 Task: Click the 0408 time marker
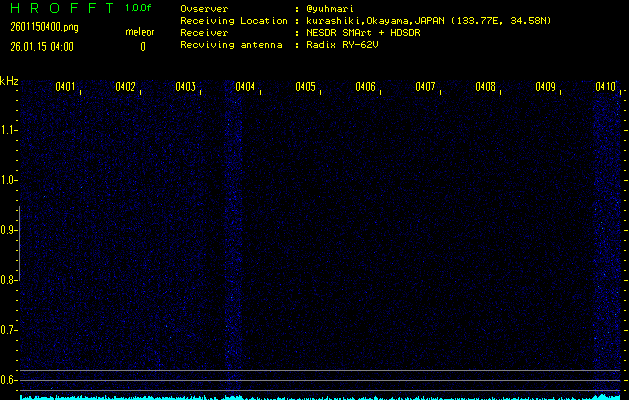click(x=485, y=87)
